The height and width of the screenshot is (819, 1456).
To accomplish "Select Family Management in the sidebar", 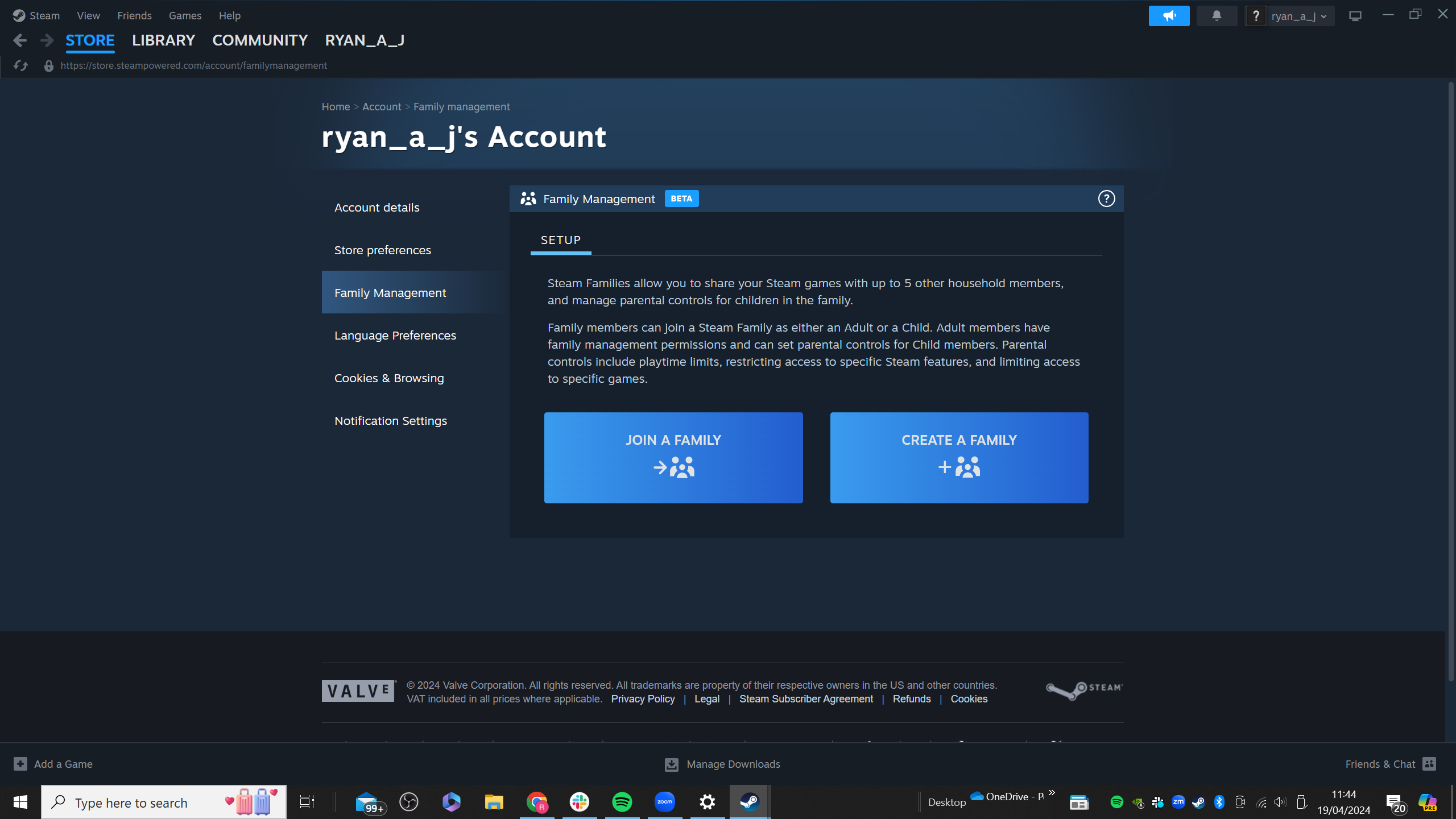I will pyautogui.click(x=415, y=293).
